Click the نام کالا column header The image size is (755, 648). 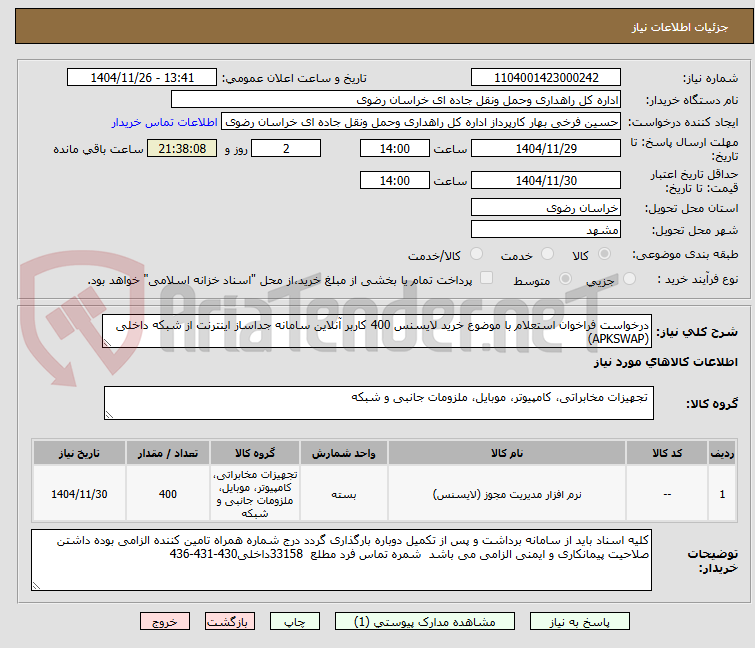507,453
